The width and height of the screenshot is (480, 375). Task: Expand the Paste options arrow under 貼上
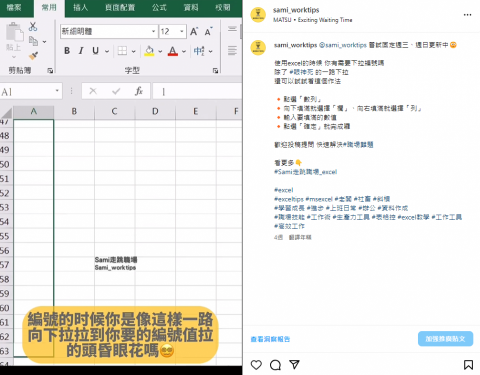[x=14, y=57]
